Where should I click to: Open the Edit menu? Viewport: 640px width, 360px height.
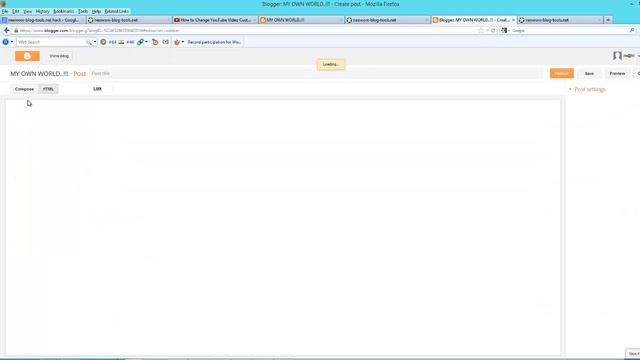point(16,11)
